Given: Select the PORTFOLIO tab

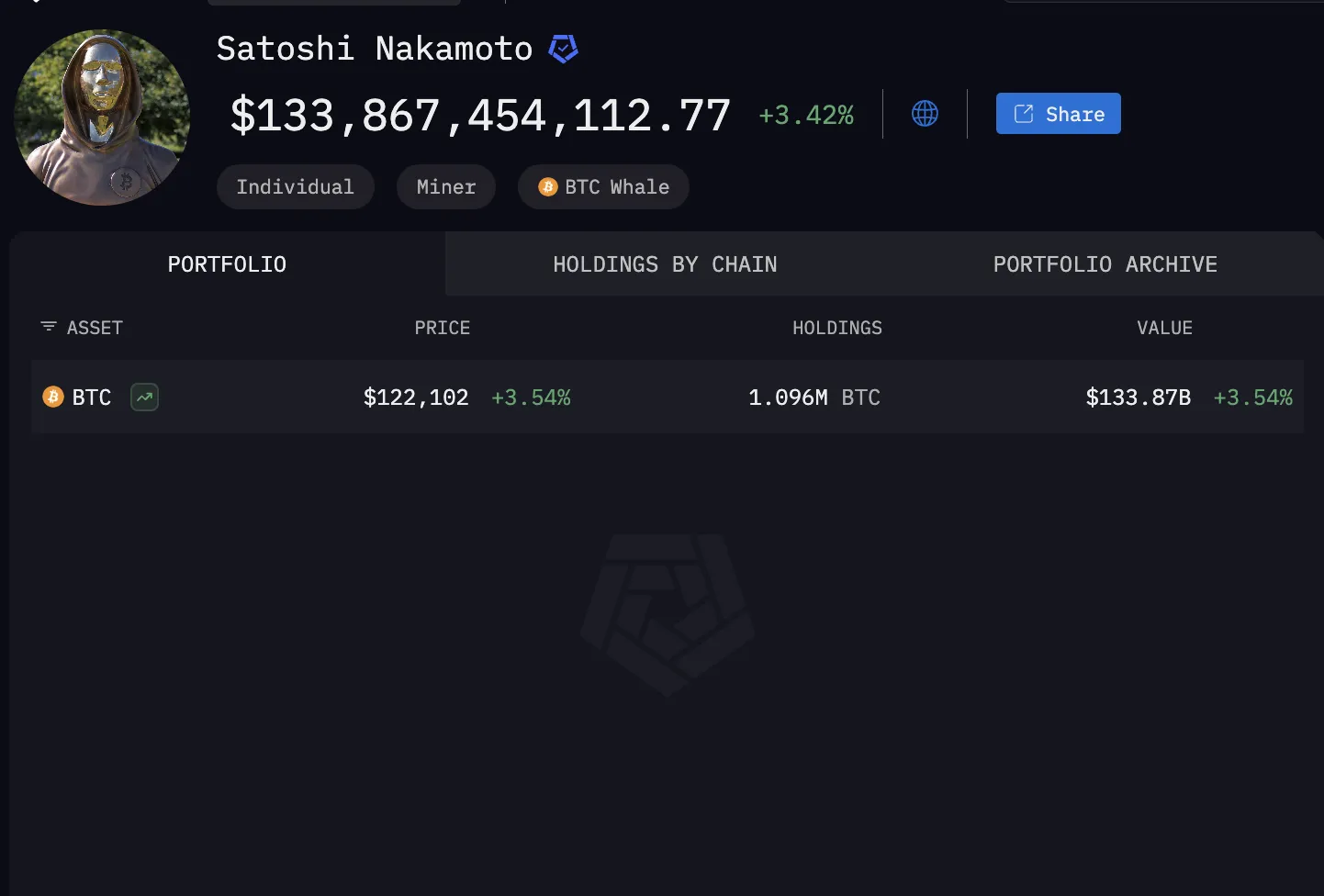Looking at the screenshot, I should pos(226,263).
